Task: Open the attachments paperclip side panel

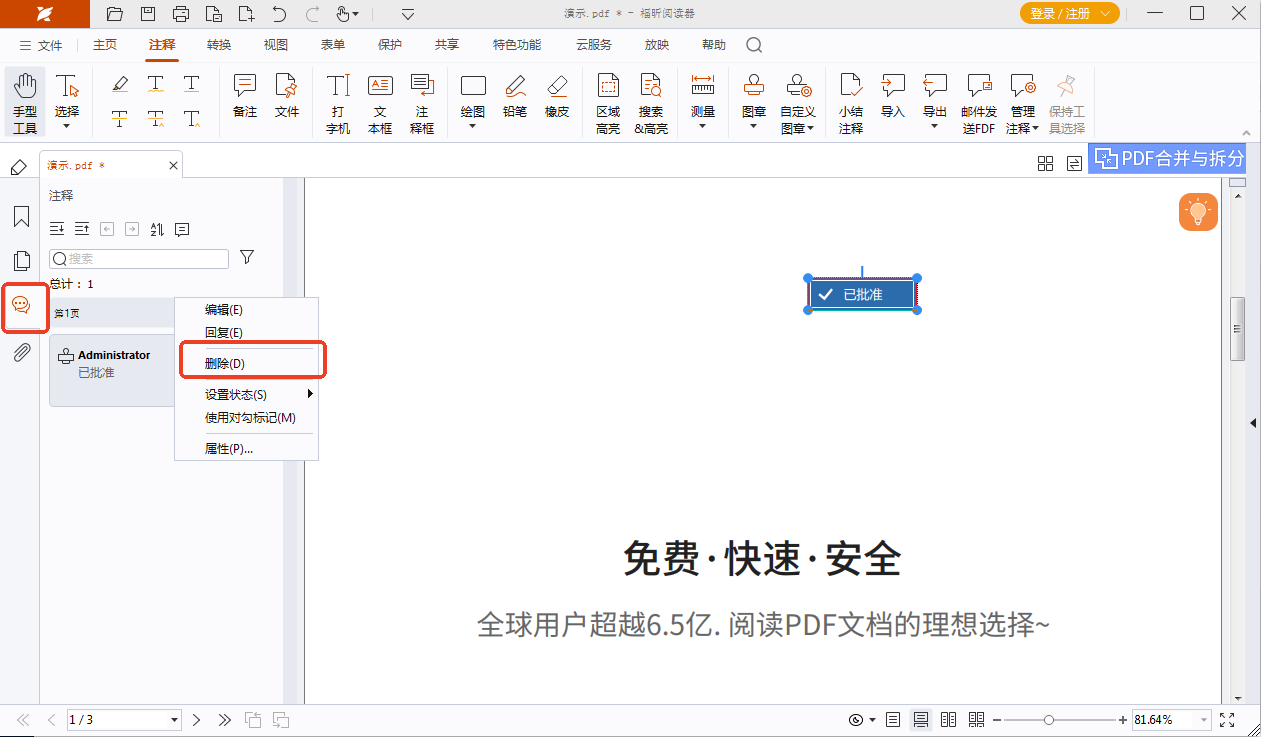Action: coord(21,352)
